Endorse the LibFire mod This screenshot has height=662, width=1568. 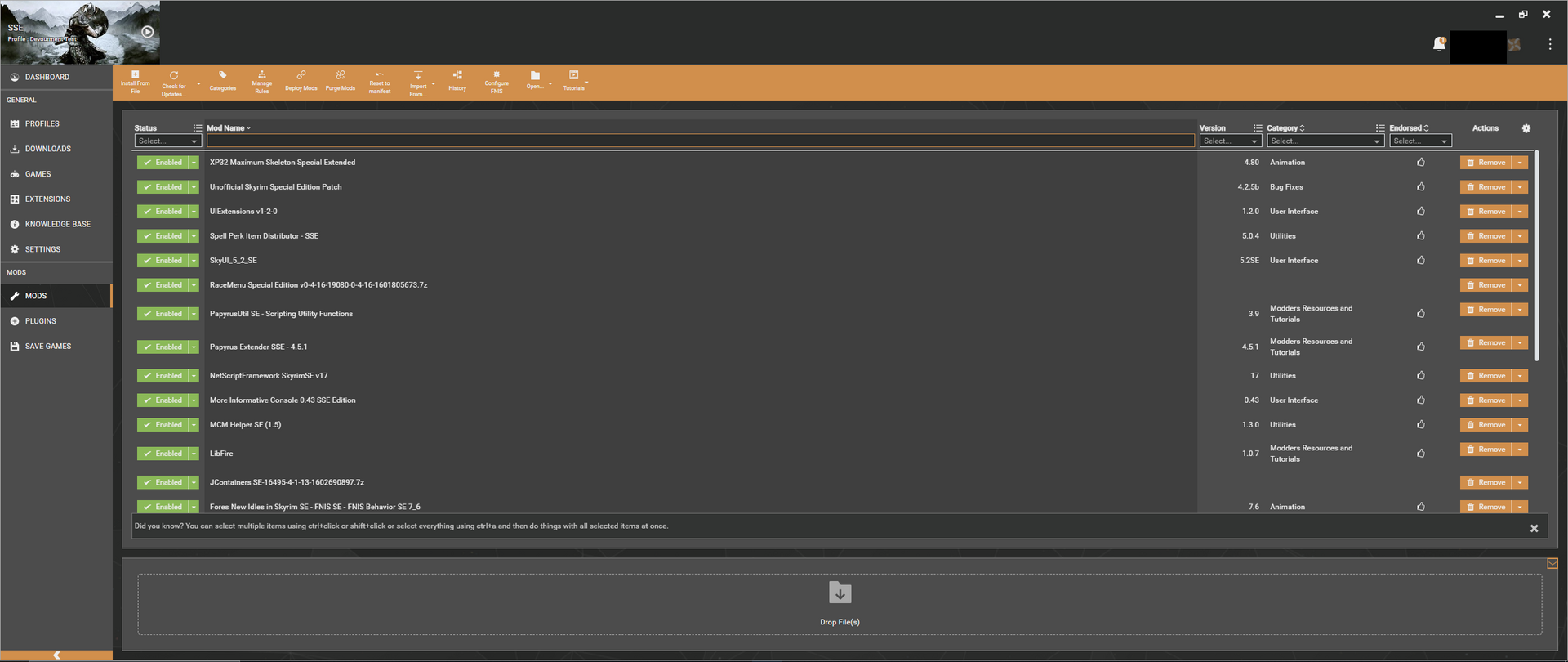click(1421, 454)
